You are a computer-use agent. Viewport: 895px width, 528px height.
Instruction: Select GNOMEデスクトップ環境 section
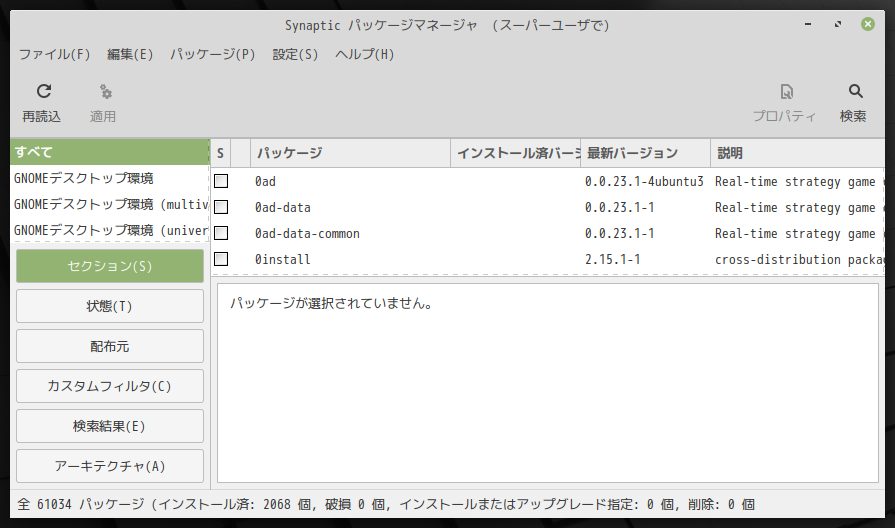click(x=110, y=178)
